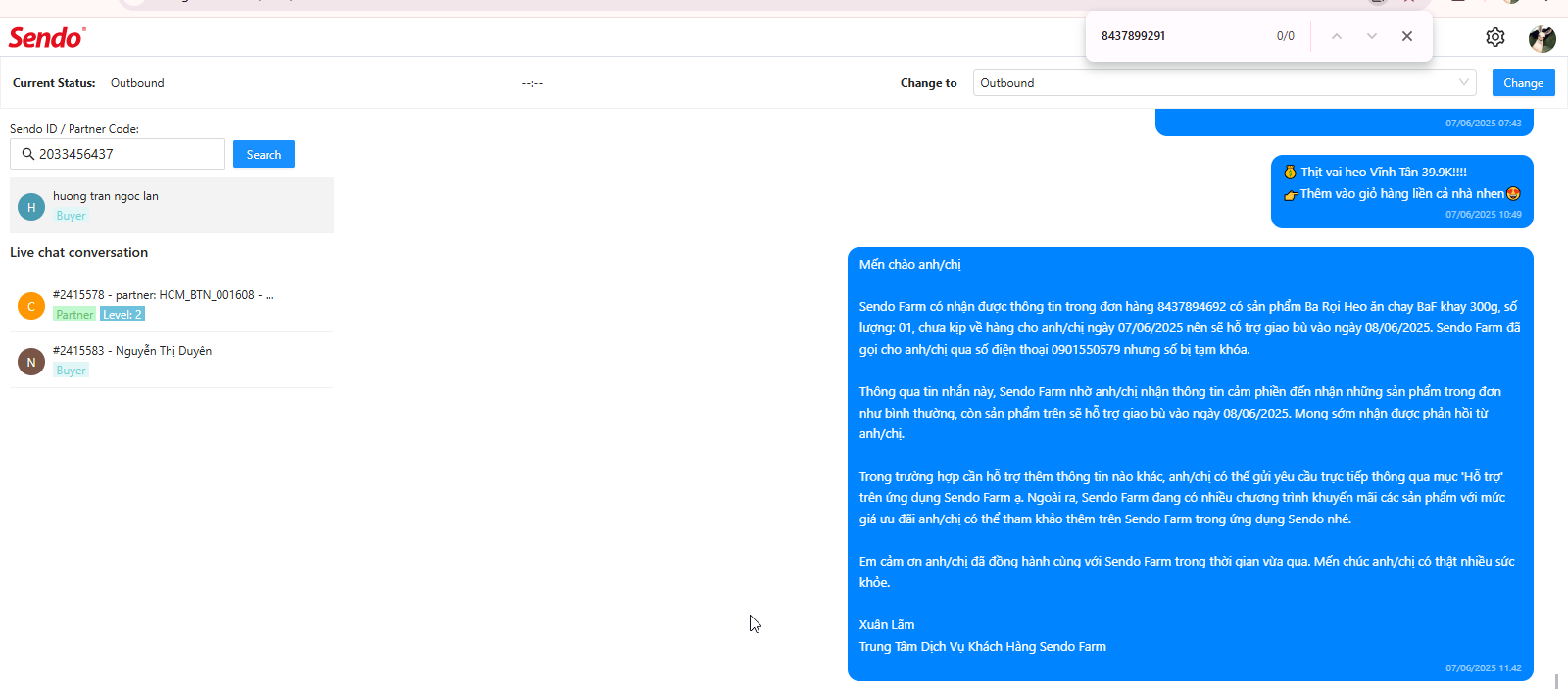The height and width of the screenshot is (692, 1568).
Task: Click the Change status button
Action: (1523, 82)
